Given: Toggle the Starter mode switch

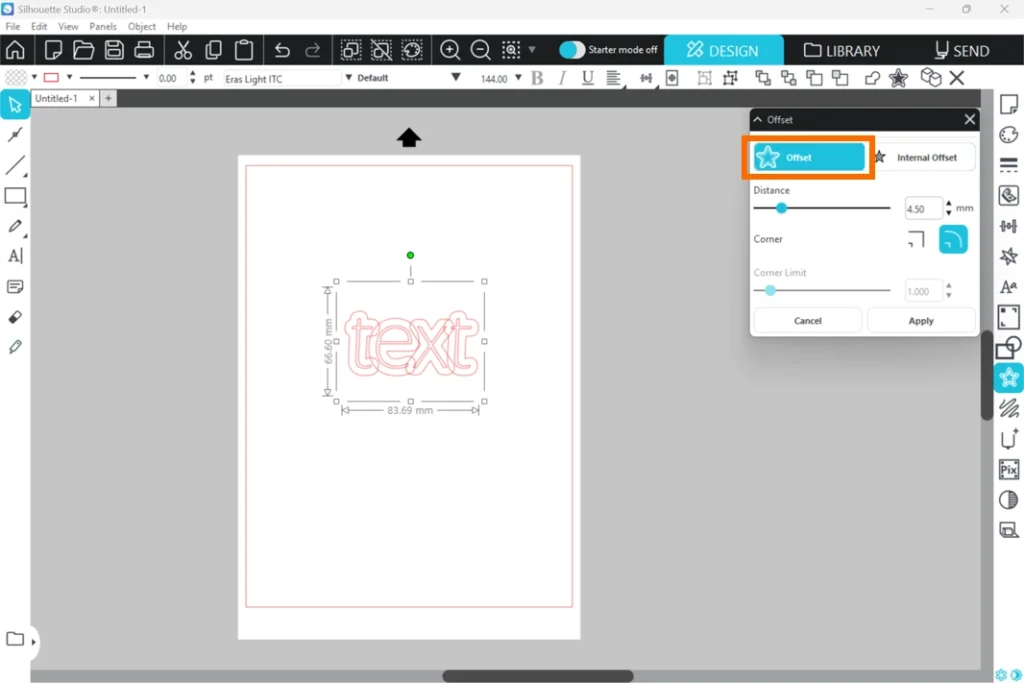Looking at the screenshot, I should pyautogui.click(x=572, y=50).
